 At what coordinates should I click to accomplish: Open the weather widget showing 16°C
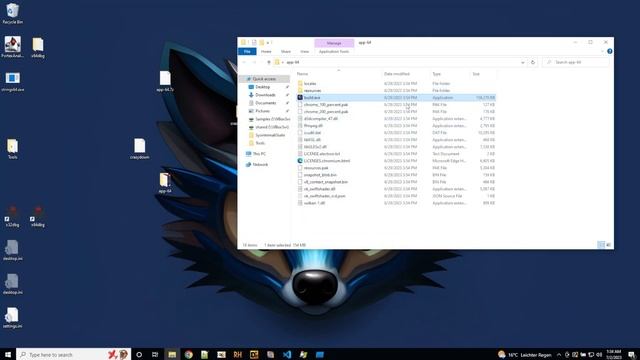coord(524,354)
